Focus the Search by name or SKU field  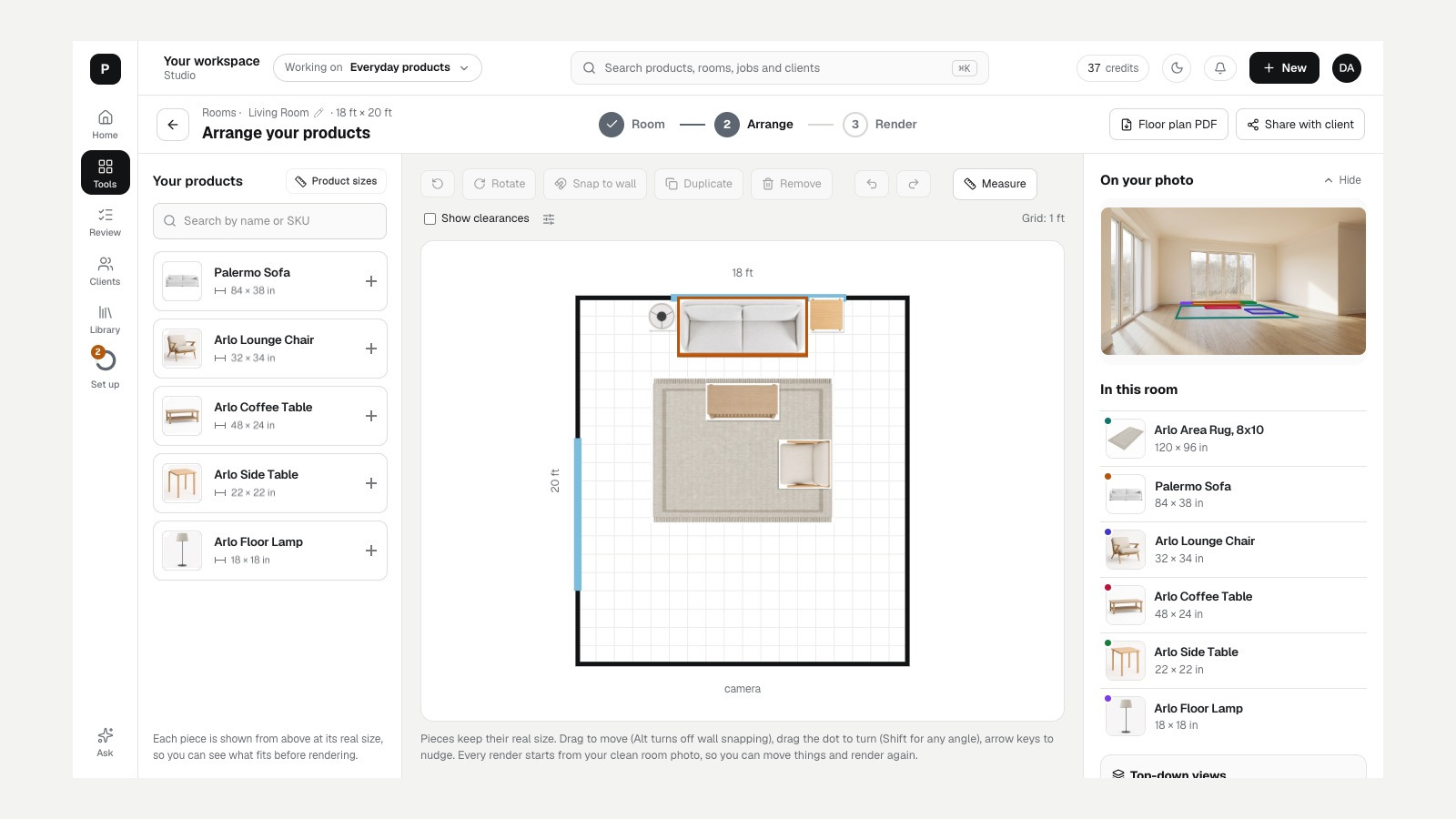[x=269, y=221]
